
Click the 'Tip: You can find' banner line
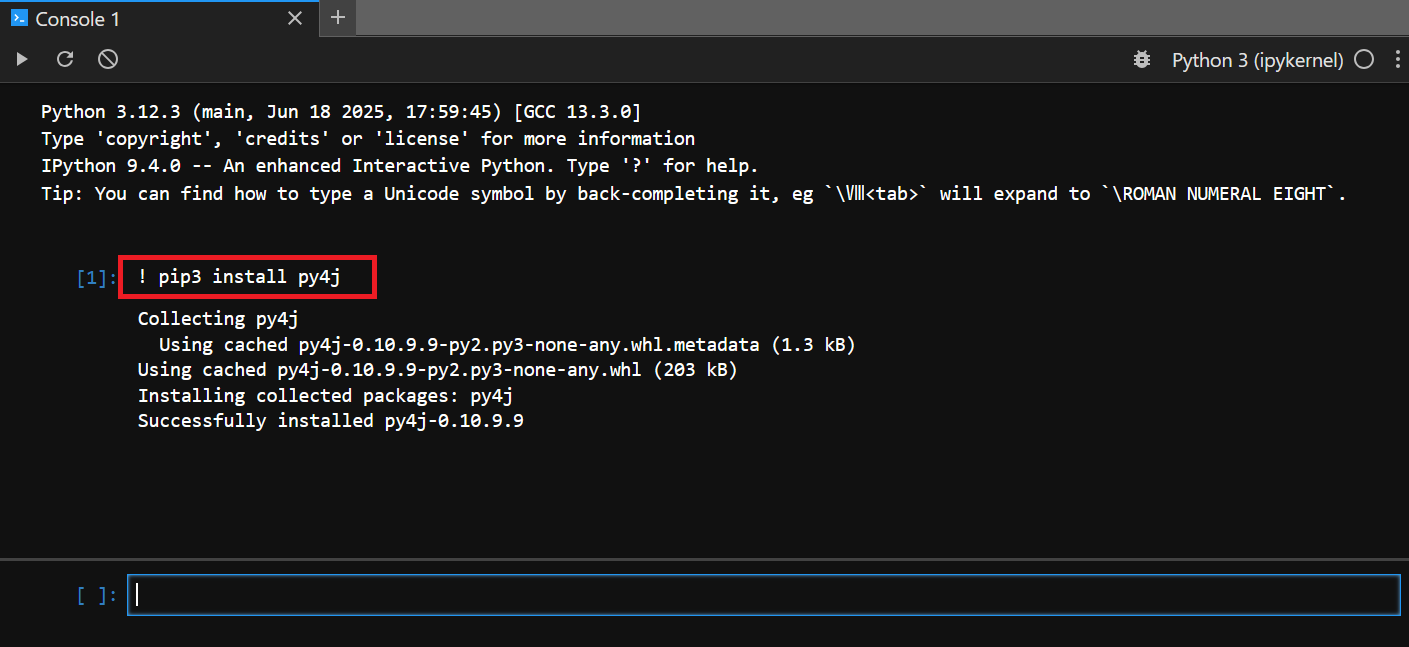(694, 194)
